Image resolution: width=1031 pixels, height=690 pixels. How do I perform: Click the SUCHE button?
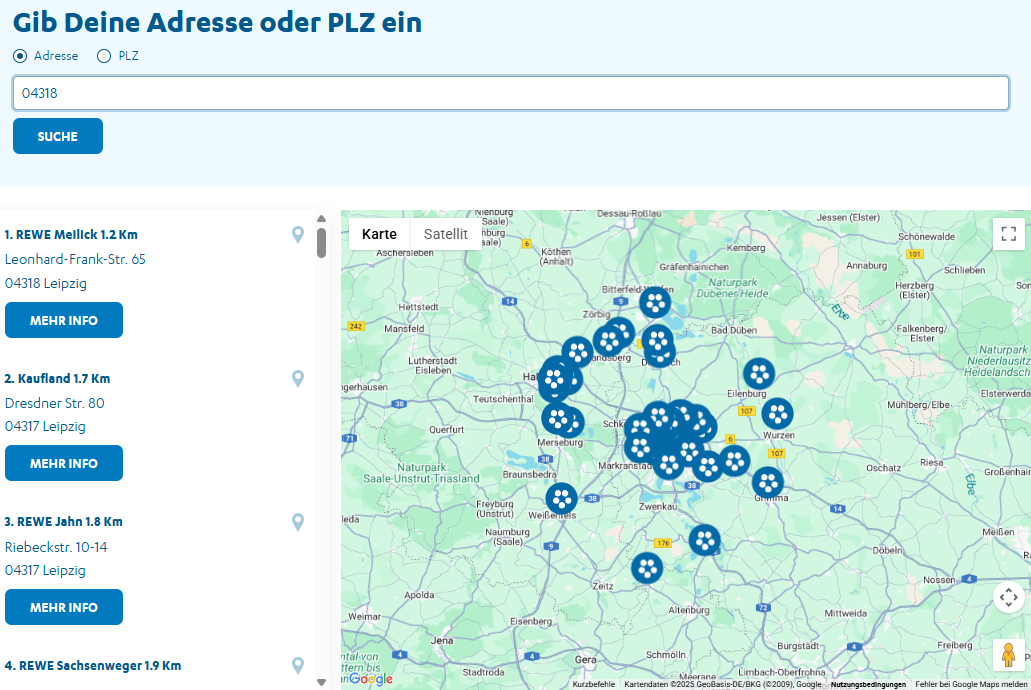pos(58,136)
